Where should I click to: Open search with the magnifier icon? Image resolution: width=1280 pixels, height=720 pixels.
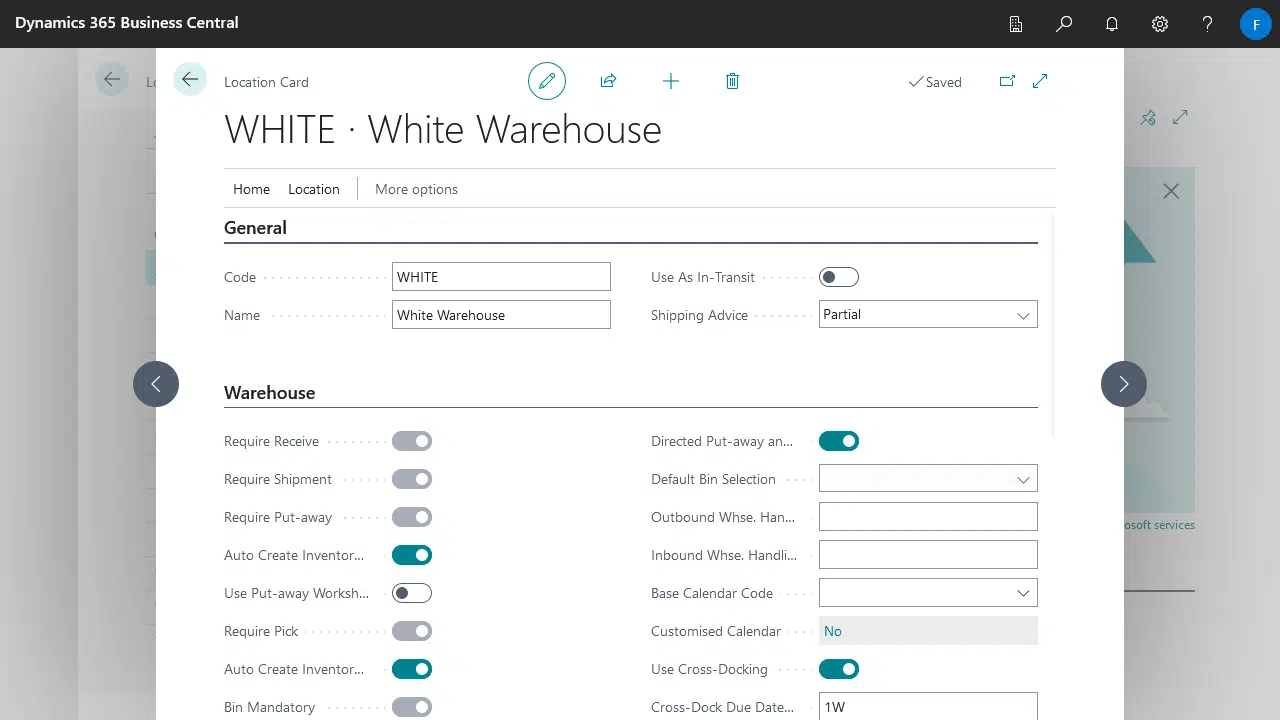[1064, 23]
